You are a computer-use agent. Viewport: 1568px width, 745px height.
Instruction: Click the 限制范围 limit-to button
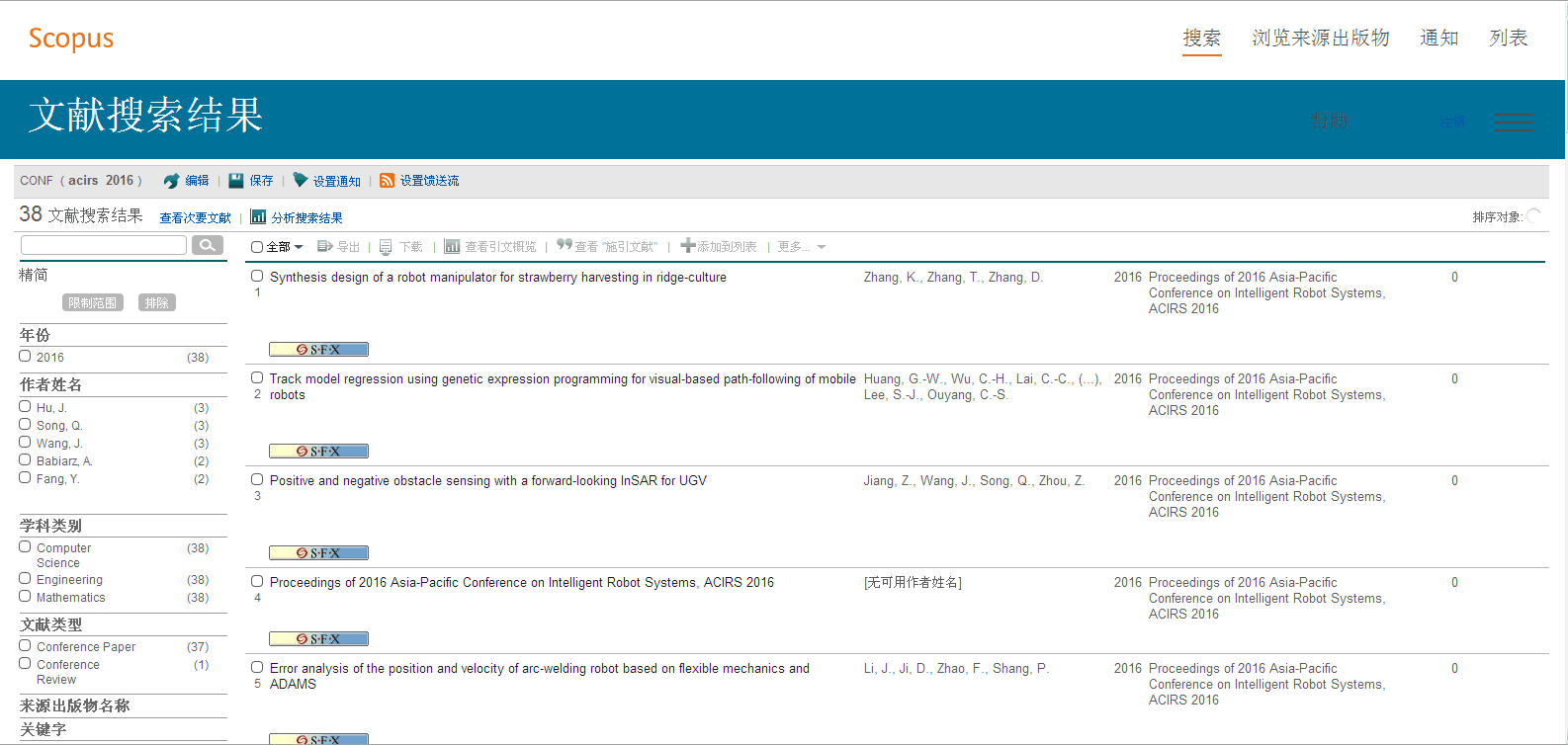(x=93, y=302)
